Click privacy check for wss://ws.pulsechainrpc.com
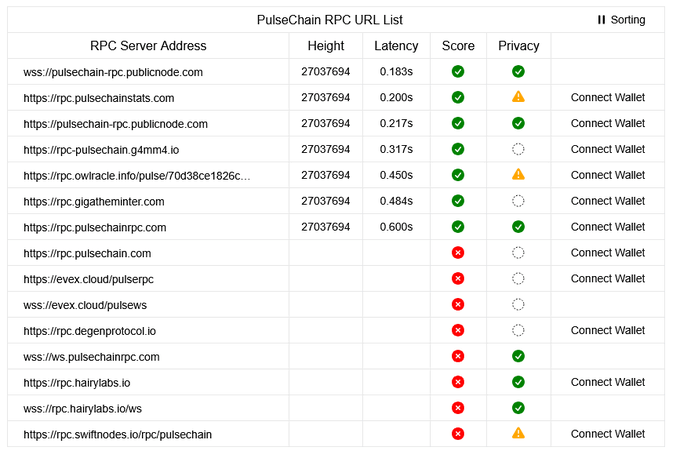 coord(518,357)
